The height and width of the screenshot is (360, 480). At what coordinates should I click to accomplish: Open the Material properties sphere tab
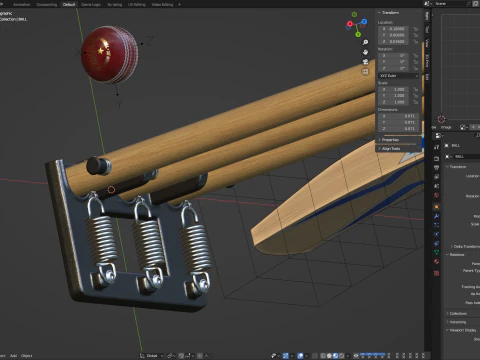(436, 262)
